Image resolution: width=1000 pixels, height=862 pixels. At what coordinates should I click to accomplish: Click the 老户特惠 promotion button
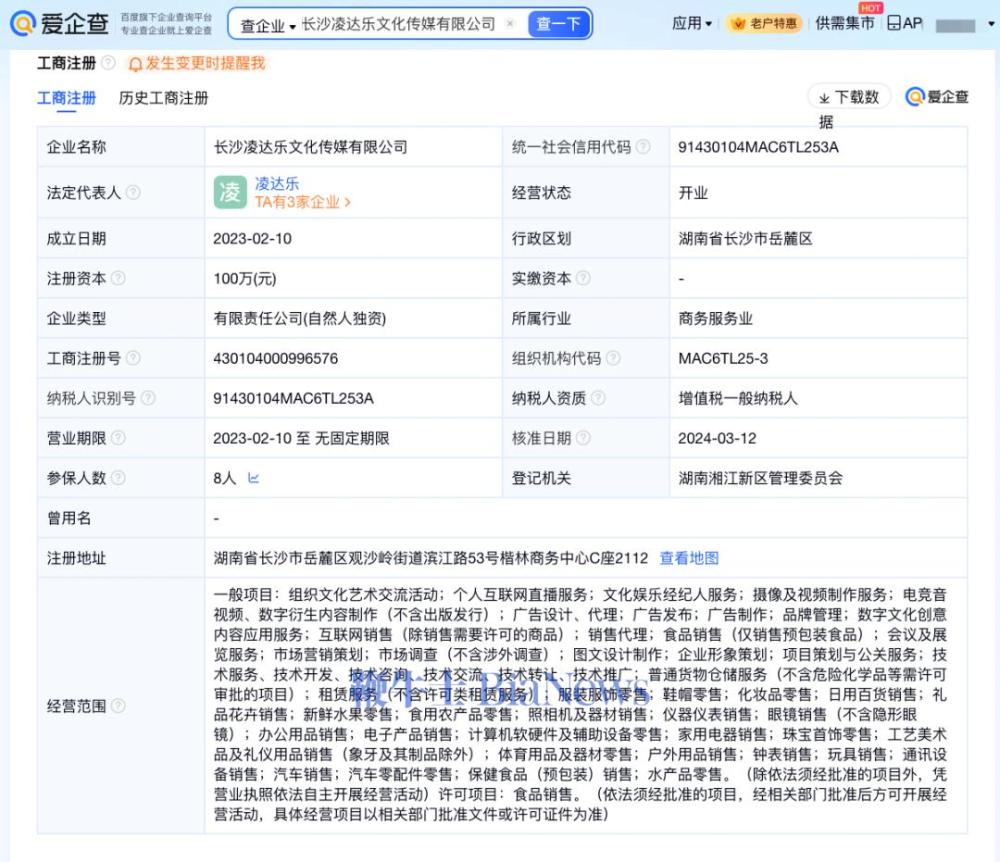point(764,21)
